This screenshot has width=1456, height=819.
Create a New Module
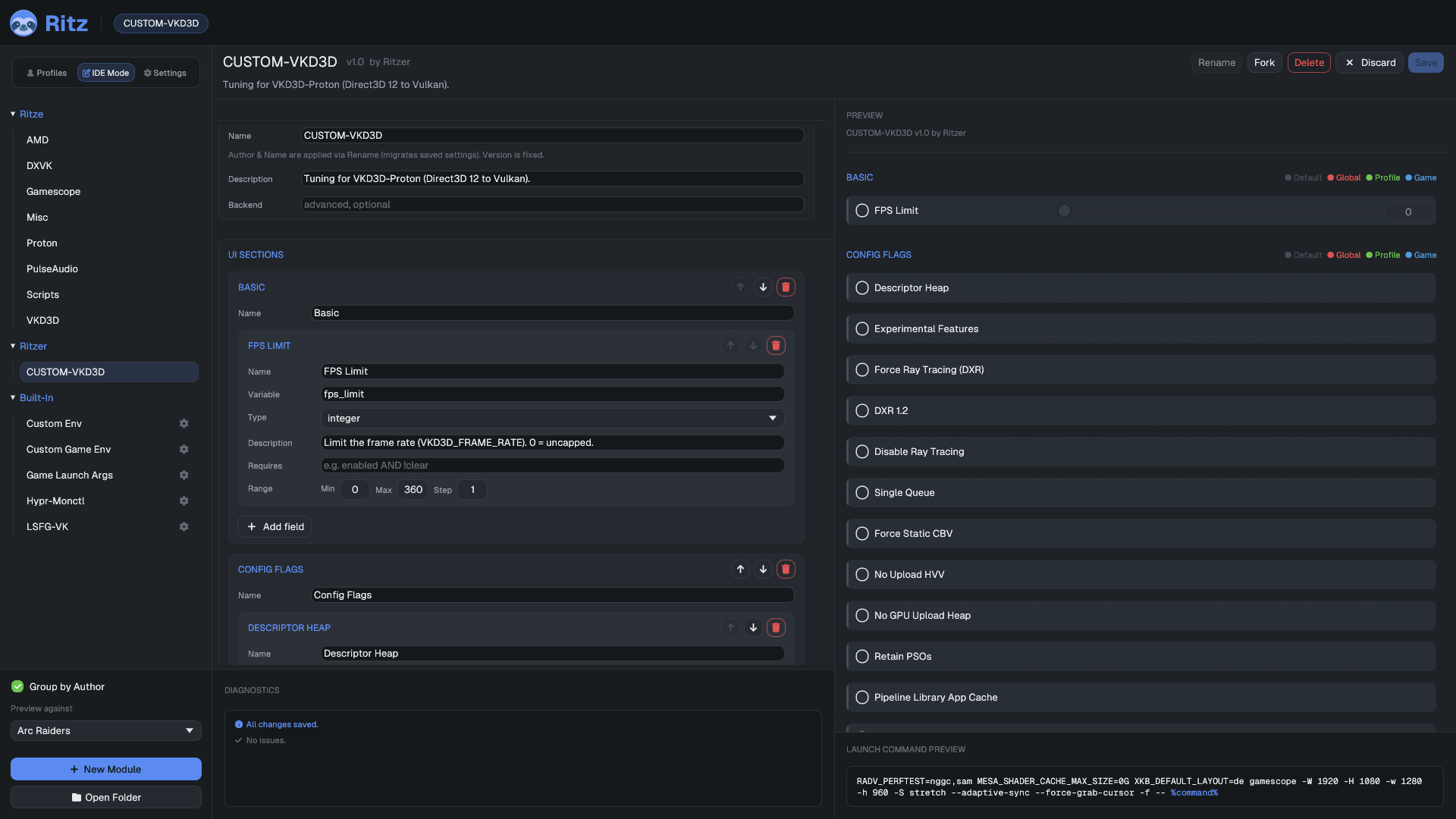(106, 769)
